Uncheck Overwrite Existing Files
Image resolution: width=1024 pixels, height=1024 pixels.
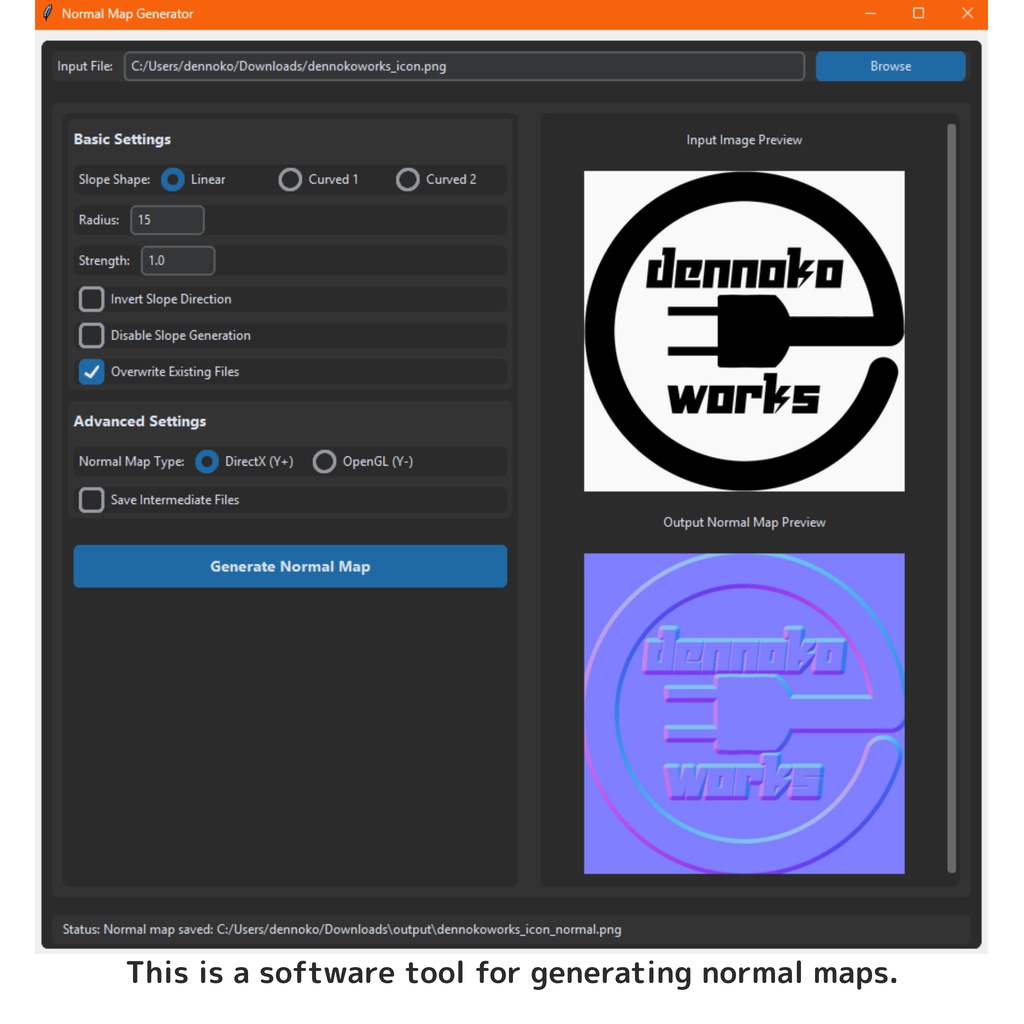click(x=91, y=371)
